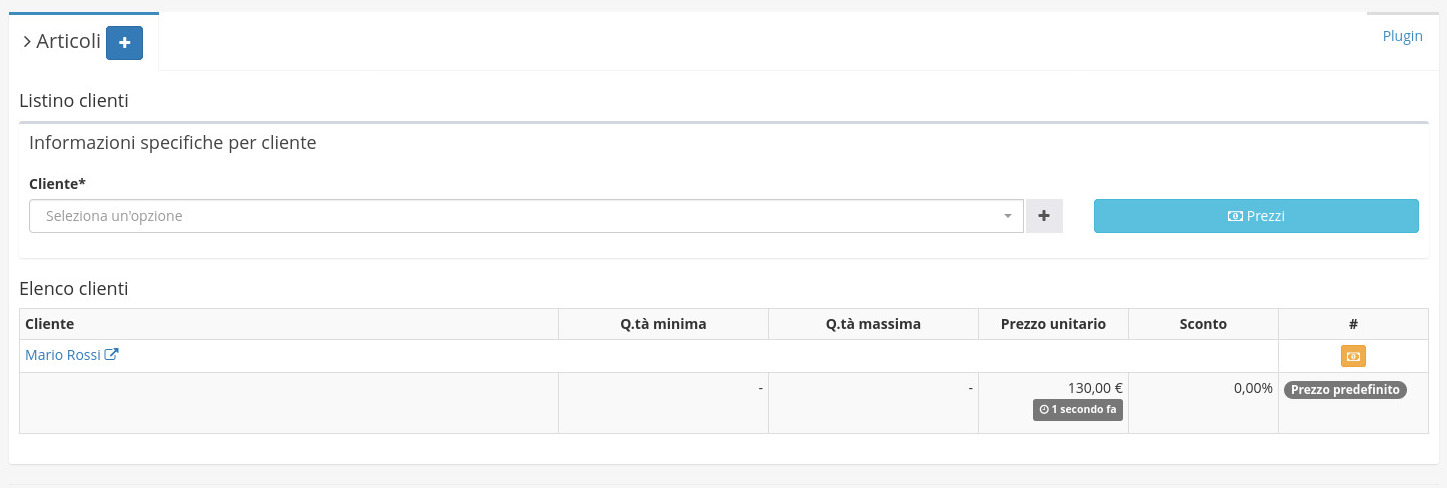Click the "1 secondo fa" timestamp badge
The width and height of the screenshot is (1447, 488).
tap(1078, 409)
